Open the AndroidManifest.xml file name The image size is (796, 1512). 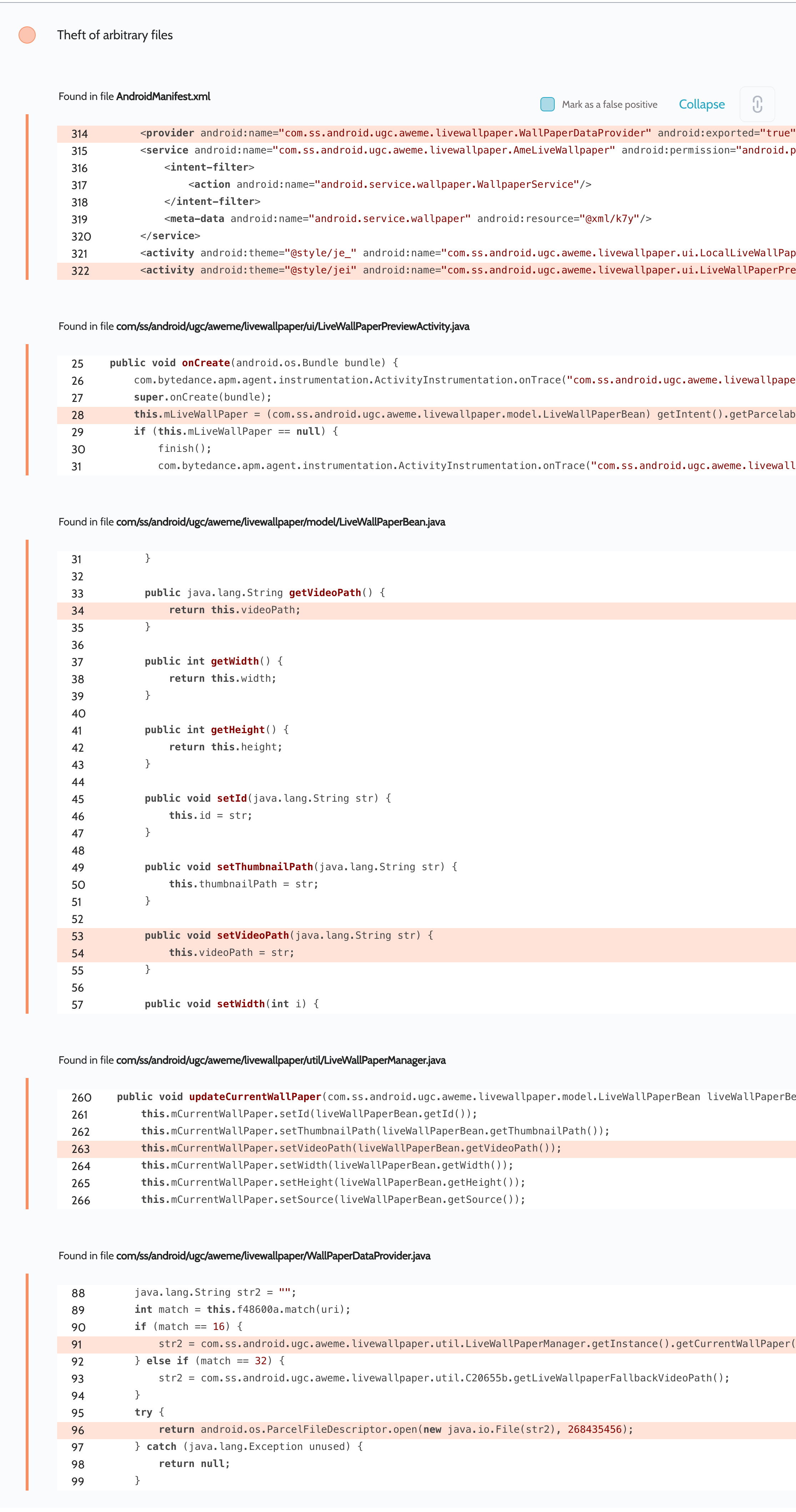[163, 96]
